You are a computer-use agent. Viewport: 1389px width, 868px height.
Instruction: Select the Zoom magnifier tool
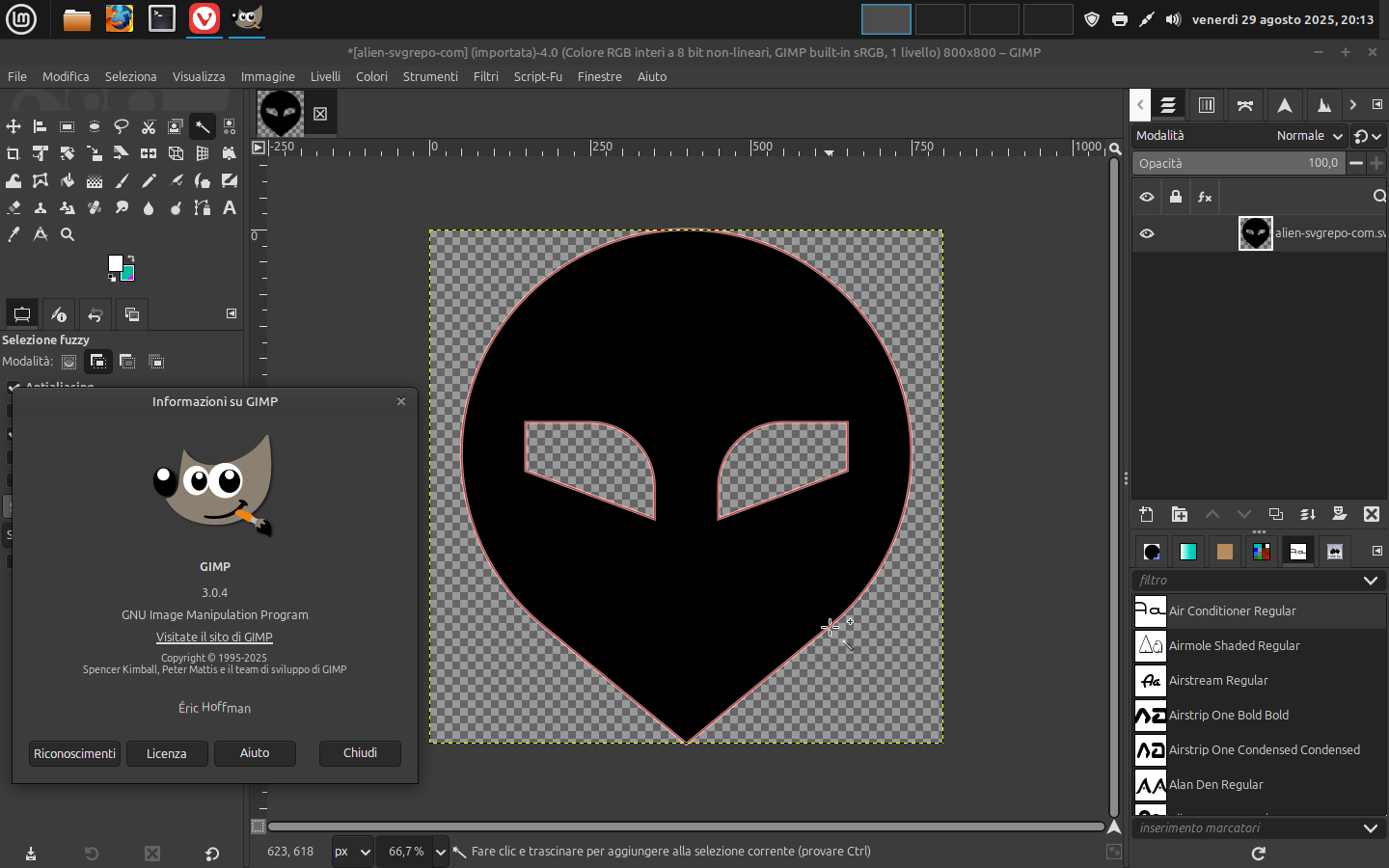pyautogui.click(x=68, y=234)
